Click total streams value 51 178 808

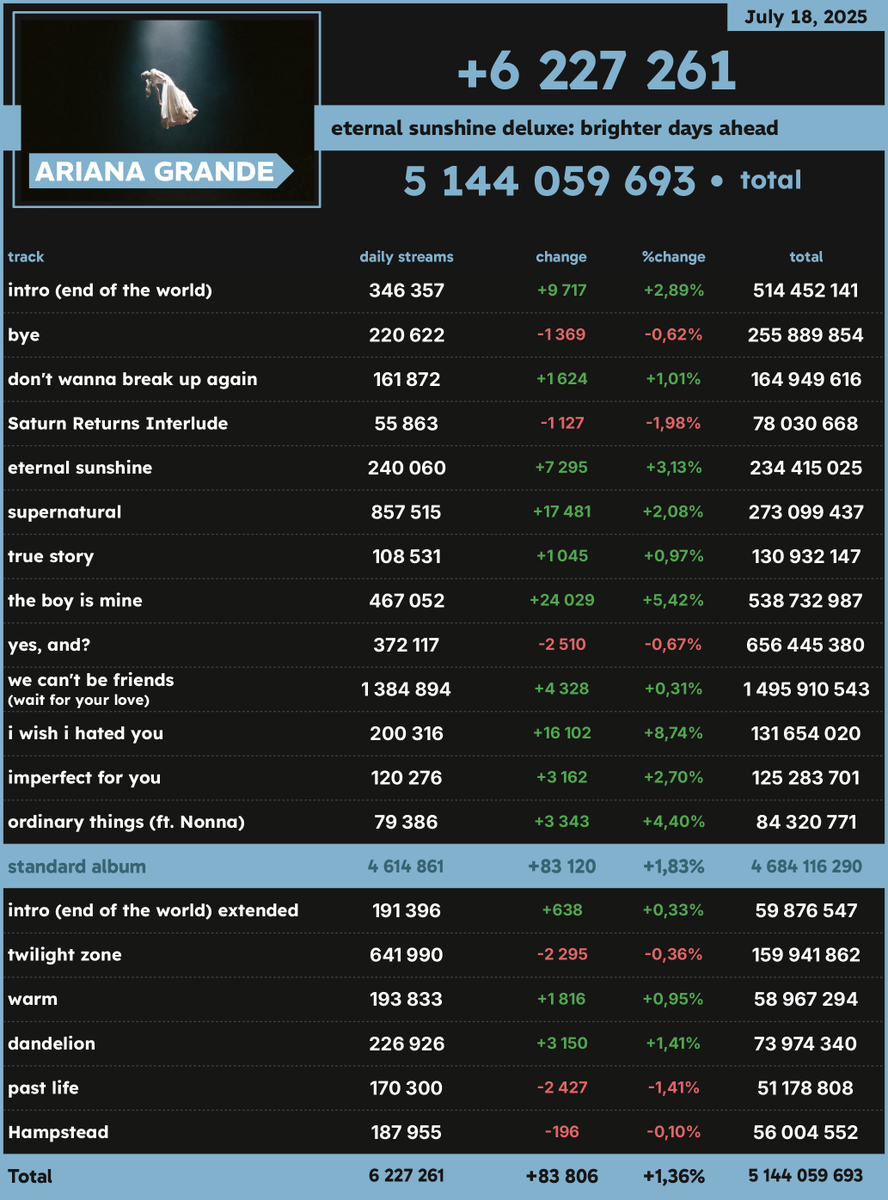point(806,1087)
